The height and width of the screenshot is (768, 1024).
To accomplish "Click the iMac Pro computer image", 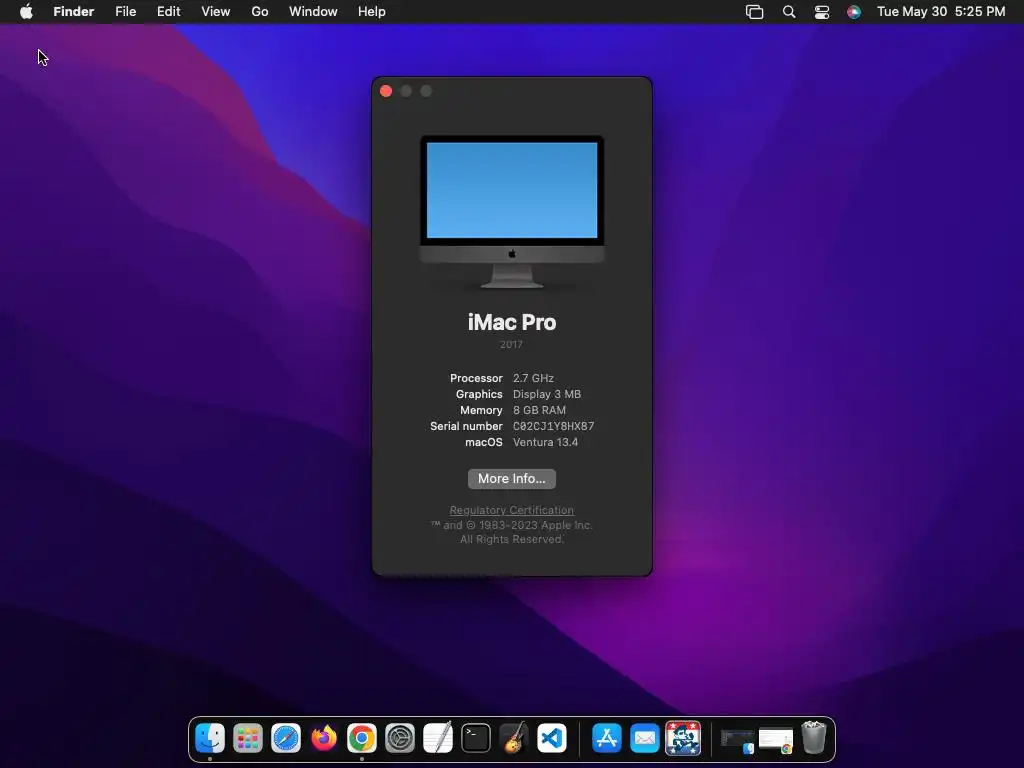I will (x=512, y=212).
